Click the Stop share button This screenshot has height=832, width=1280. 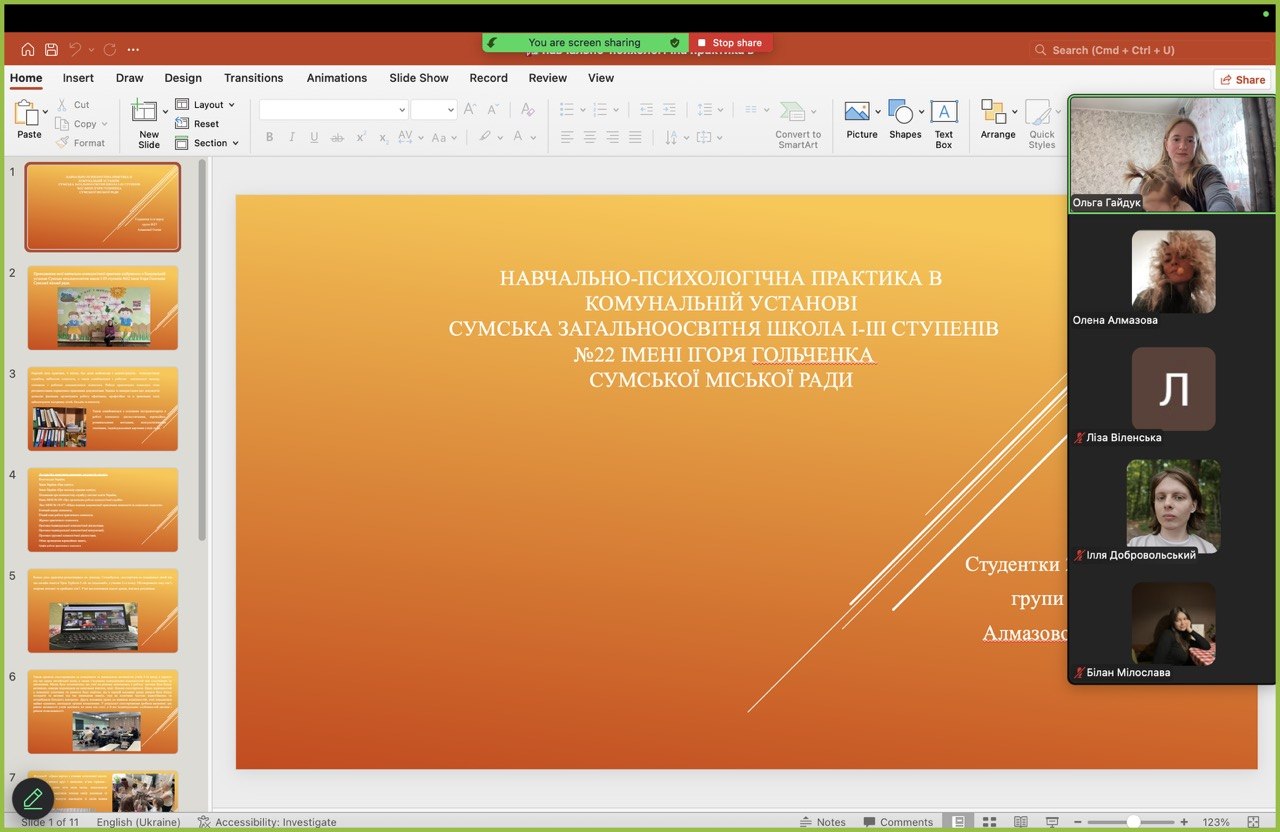pos(730,43)
